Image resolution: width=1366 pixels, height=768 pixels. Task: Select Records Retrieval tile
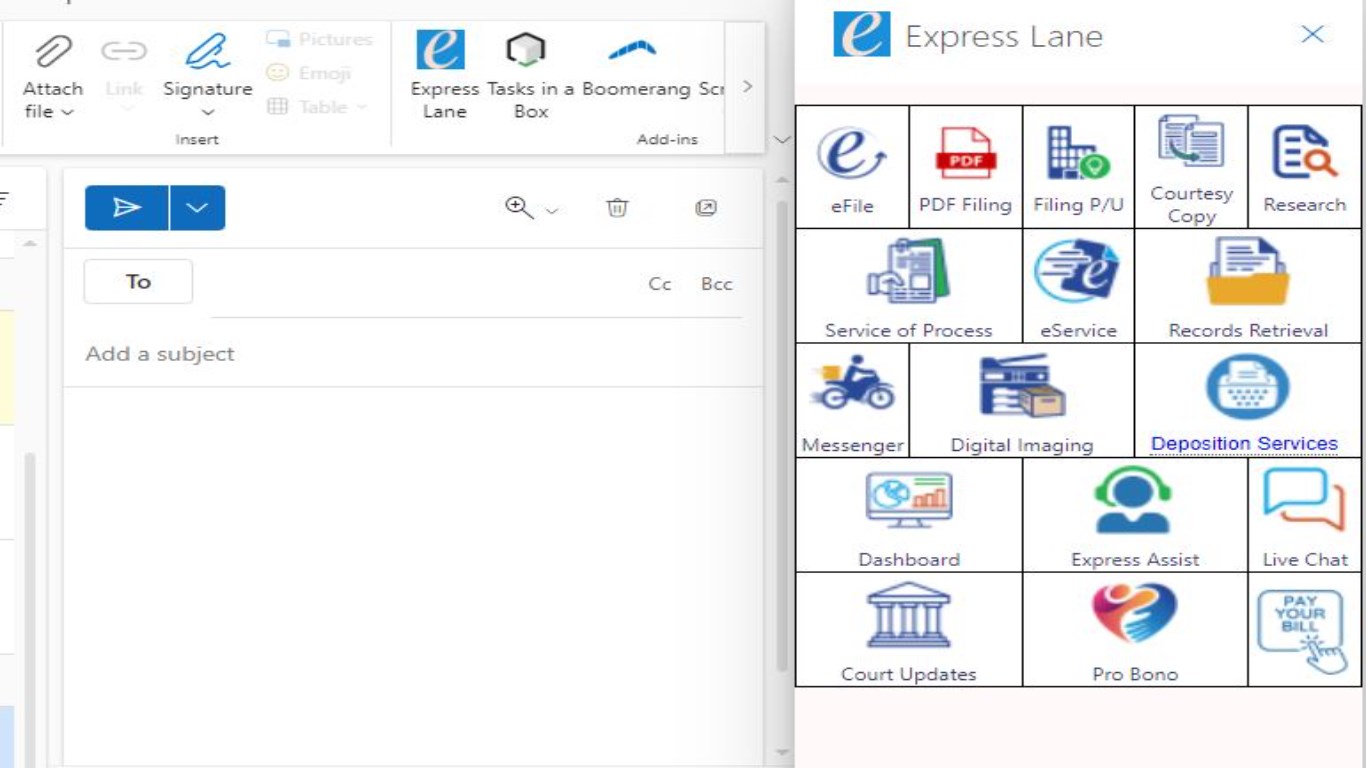pyautogui.click(x=1248, y=286)
